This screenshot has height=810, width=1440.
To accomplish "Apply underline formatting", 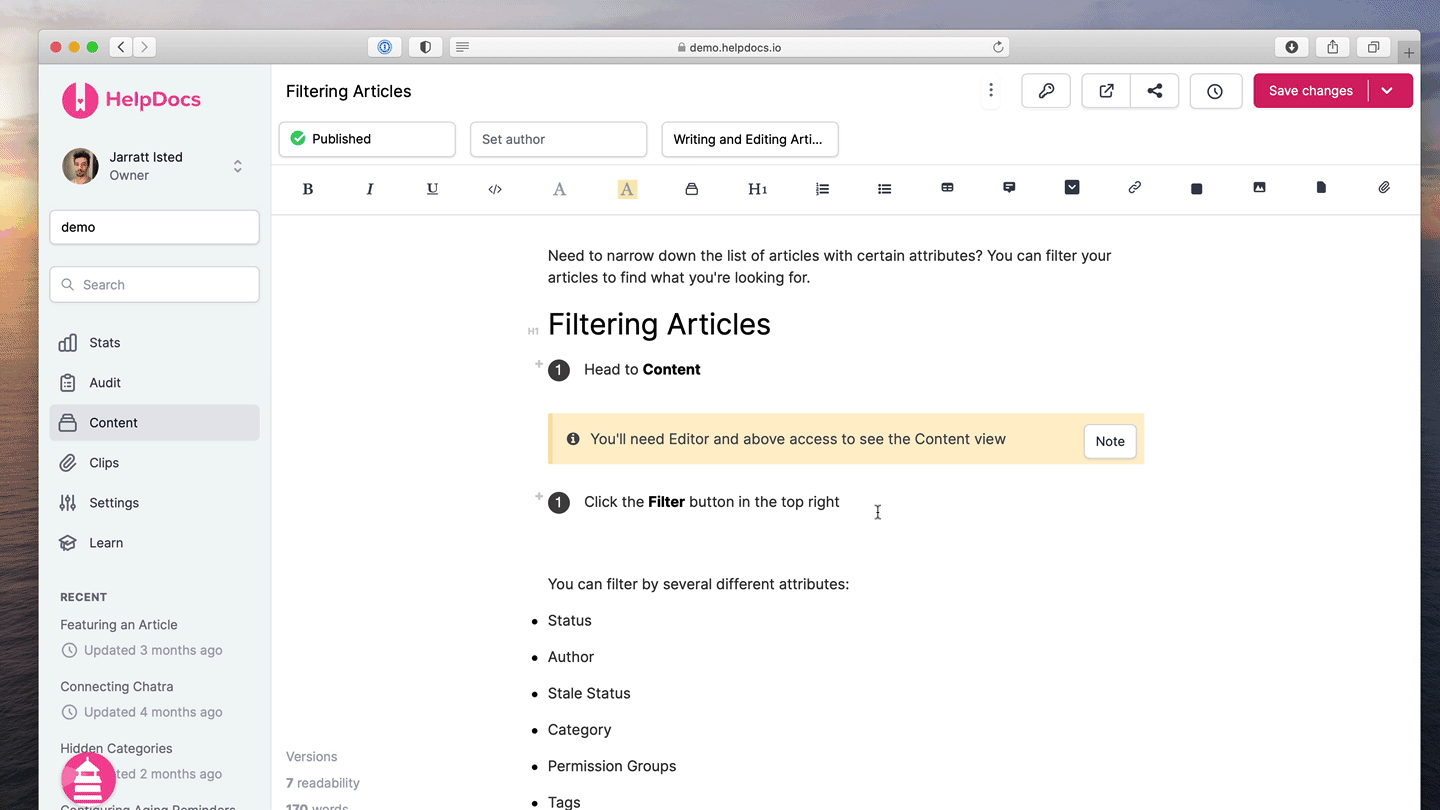I will (432, 189).
